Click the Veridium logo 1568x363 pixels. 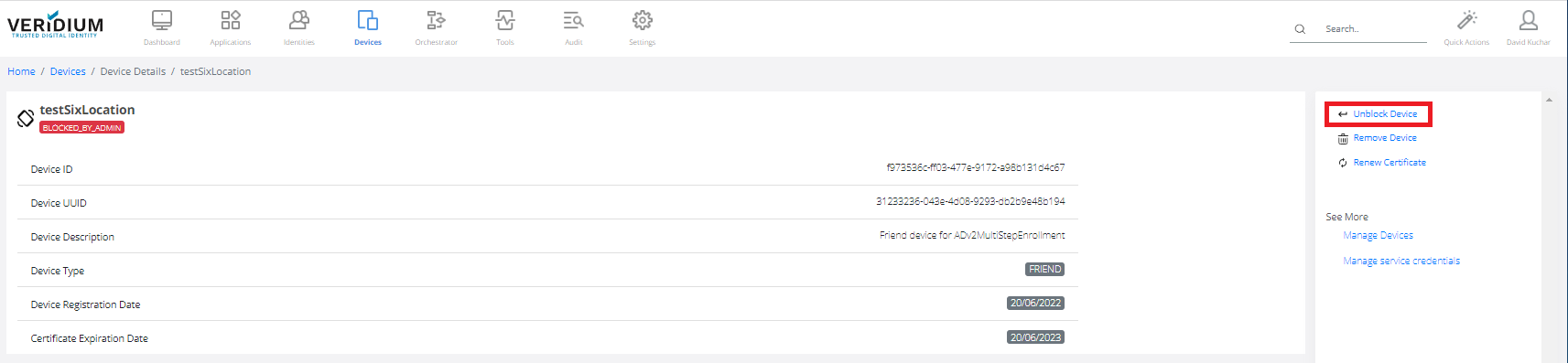point(55,24)
